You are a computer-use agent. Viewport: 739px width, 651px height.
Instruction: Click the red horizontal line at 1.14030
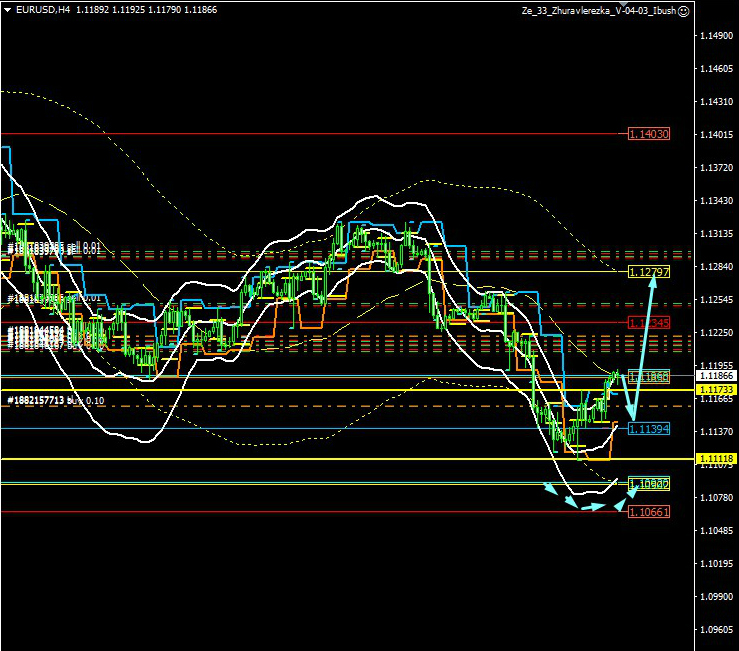[300, 133]
